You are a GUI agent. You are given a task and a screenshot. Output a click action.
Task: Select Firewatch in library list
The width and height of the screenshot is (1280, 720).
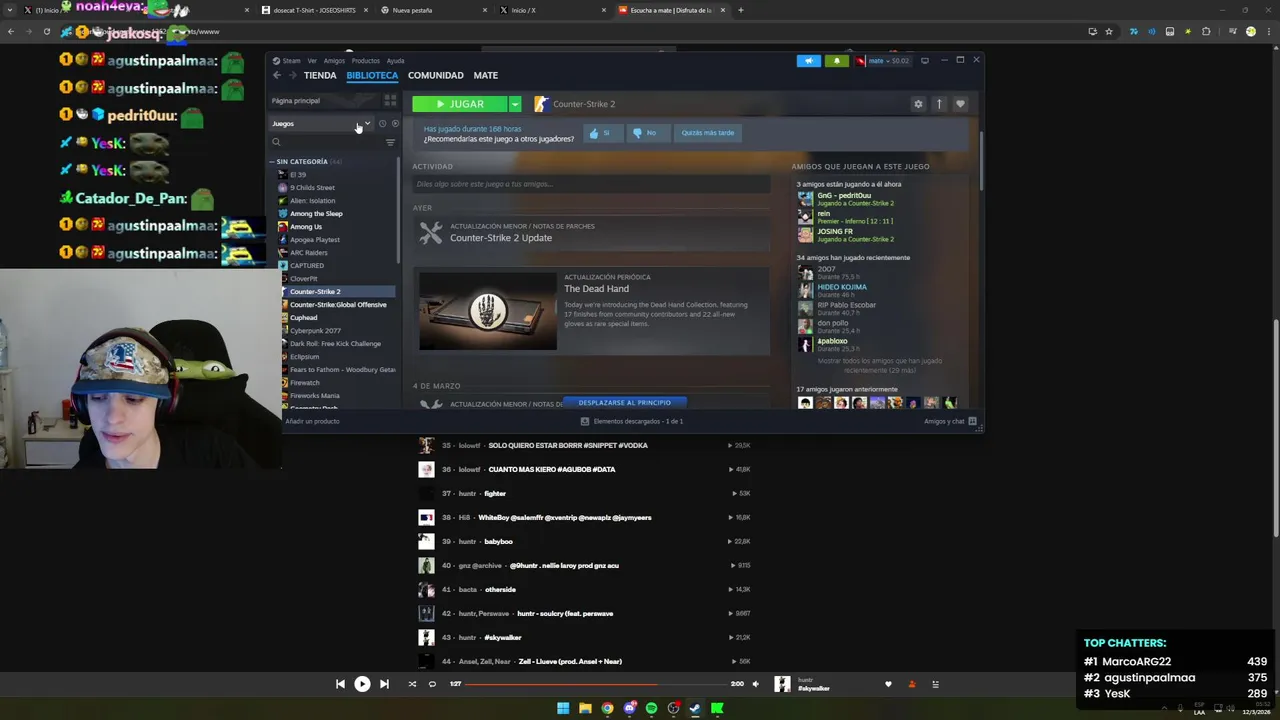click(x=304, y=383)
